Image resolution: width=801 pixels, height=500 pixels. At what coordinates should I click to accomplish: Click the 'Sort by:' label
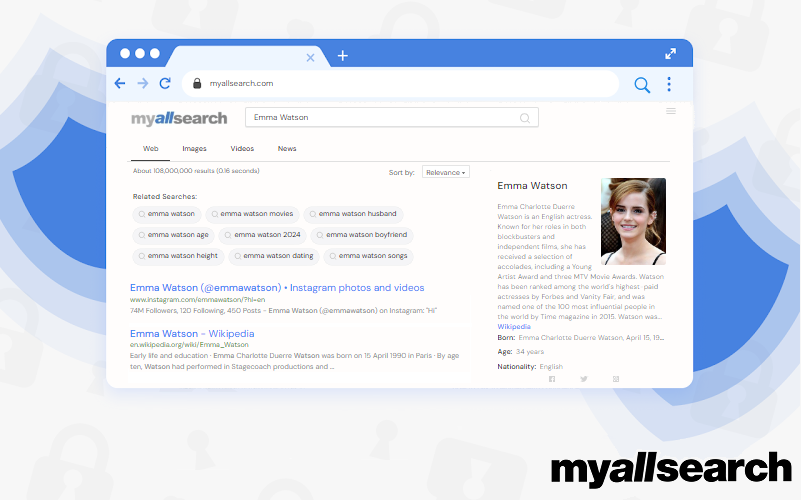point(402,173)
